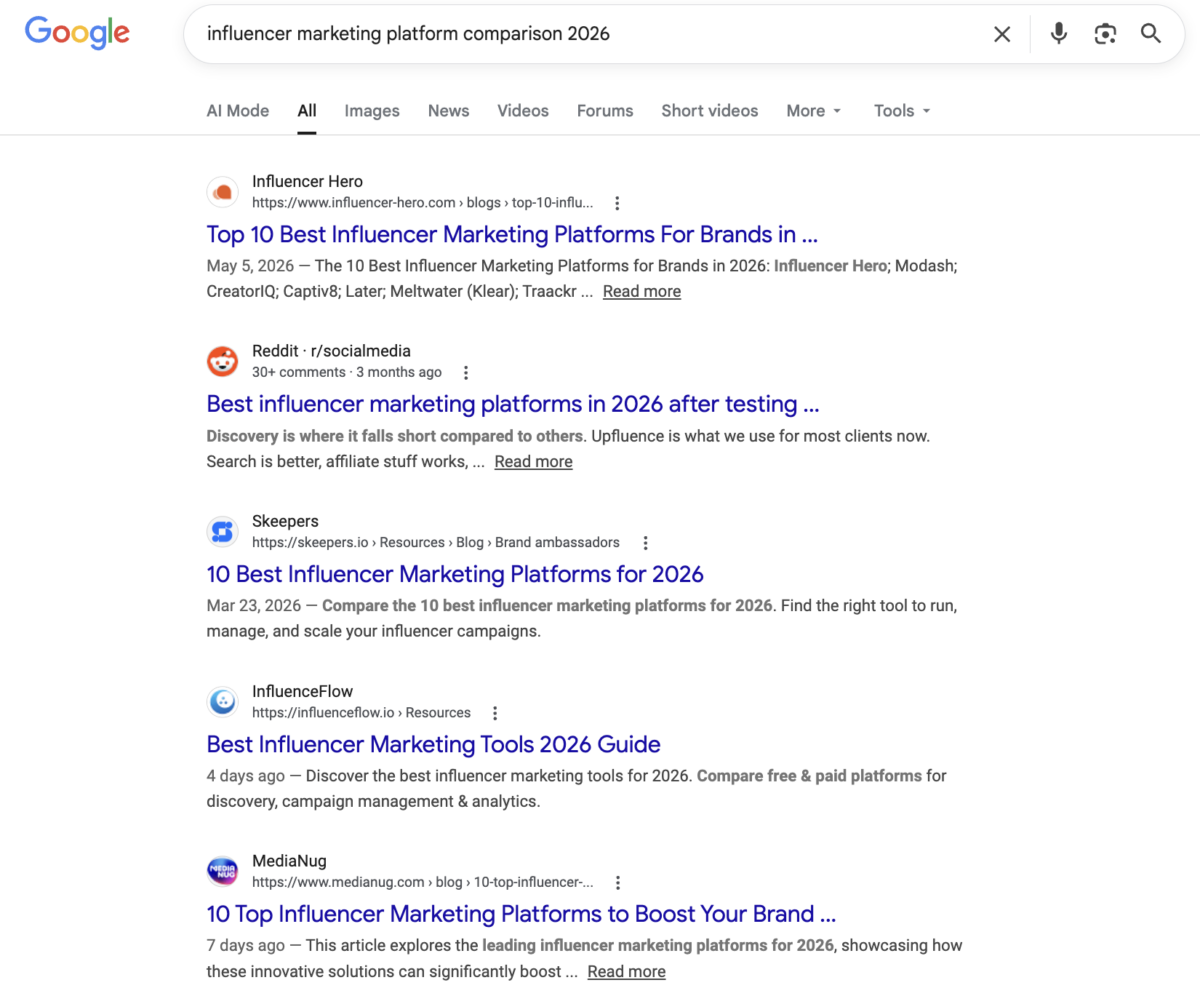Open the Tools dropdown
This screenshot has height=988, width=1200.
902,111
